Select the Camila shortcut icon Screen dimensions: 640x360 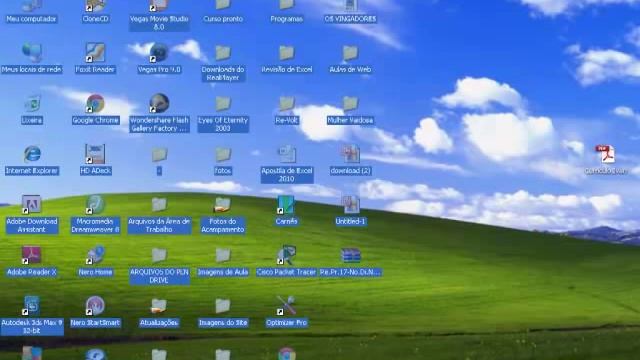click(x=287, y=205)
